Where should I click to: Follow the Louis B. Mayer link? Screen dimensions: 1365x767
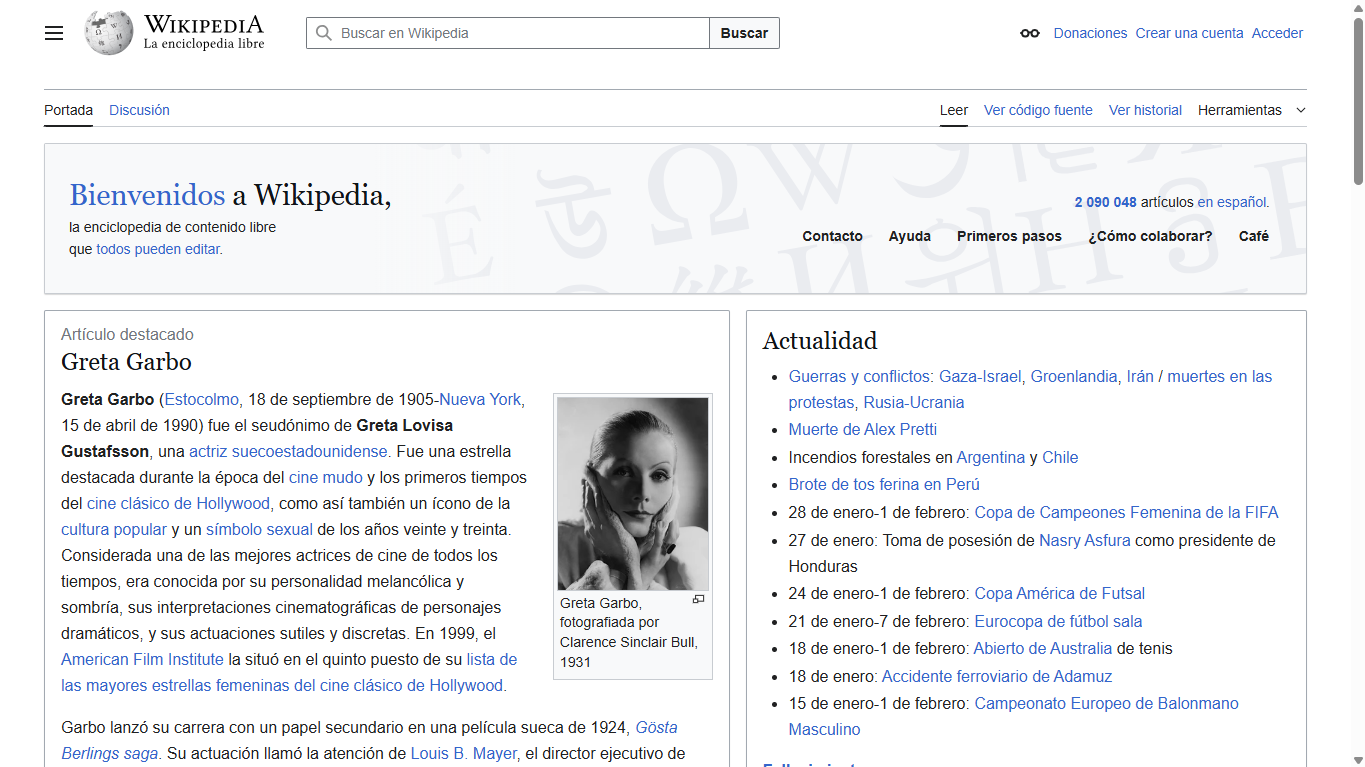tap(464, 753)
